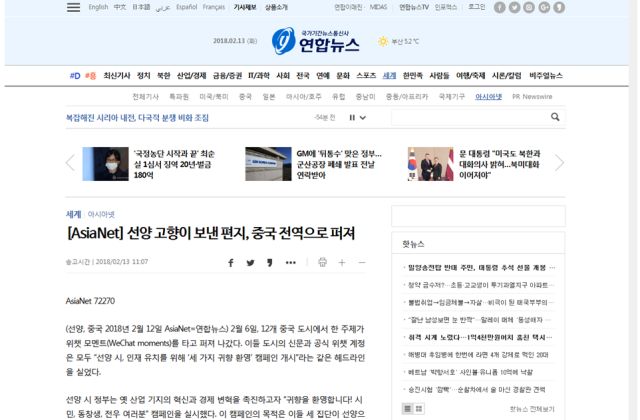Open 정치 menu section
Viewport: 640px width, 420px height.
tap(143, 76)
